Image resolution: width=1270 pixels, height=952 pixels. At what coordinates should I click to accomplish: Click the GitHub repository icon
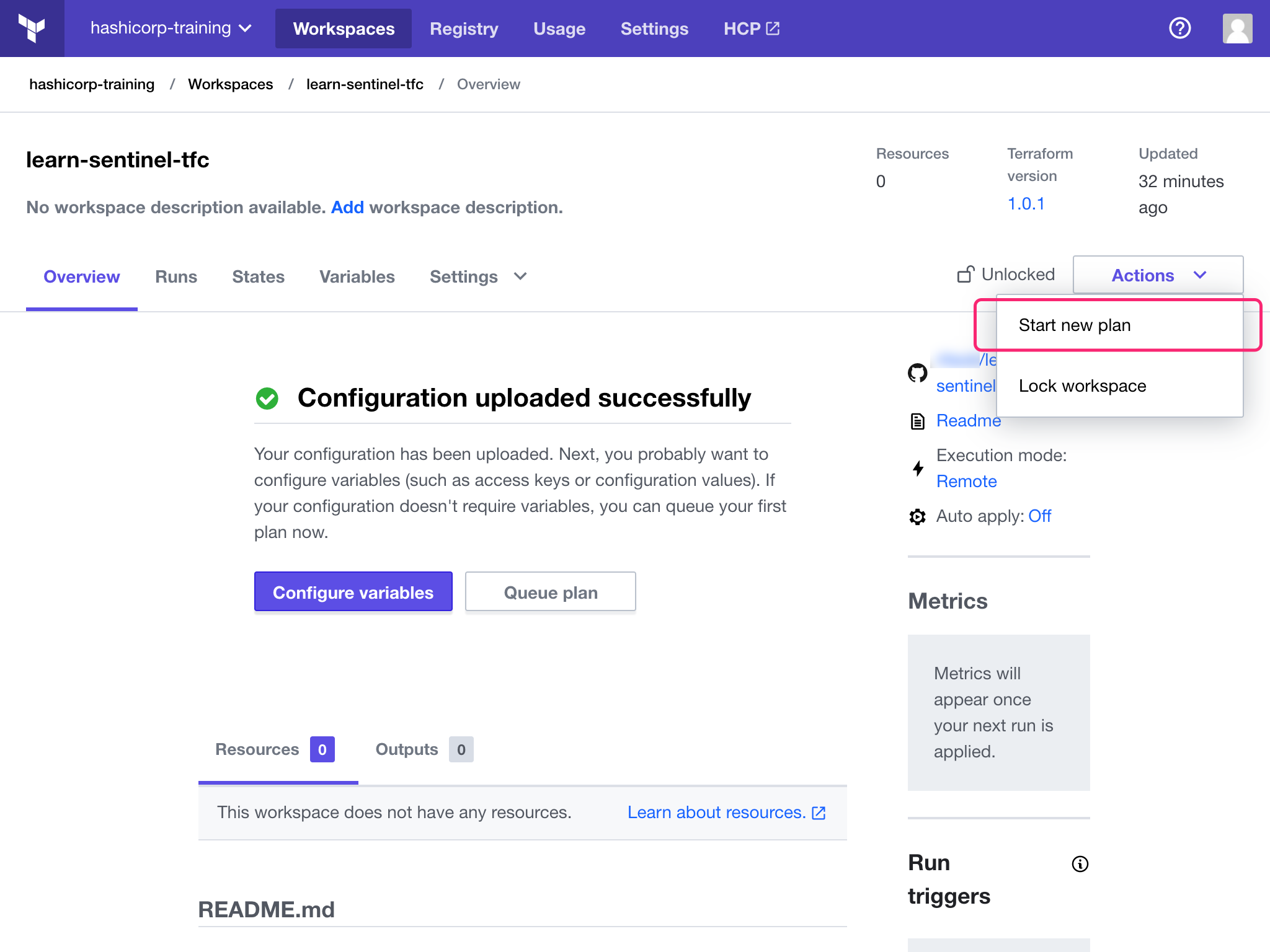tap(917, 372)
